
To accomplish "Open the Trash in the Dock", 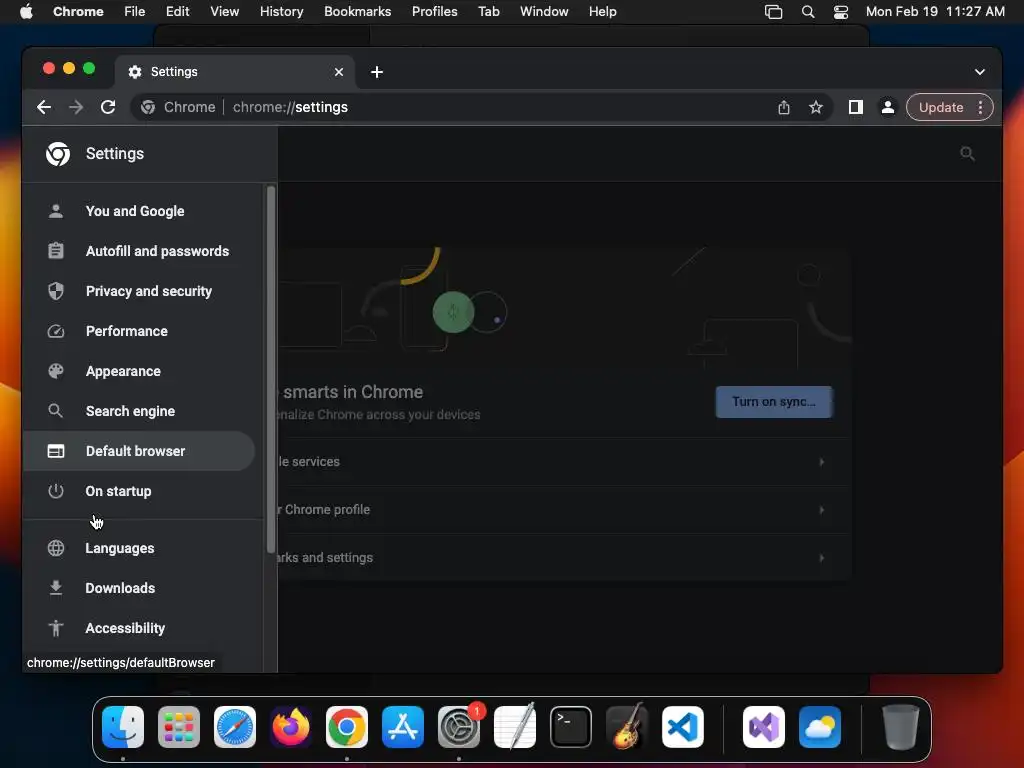I will (x=901, y=727).
